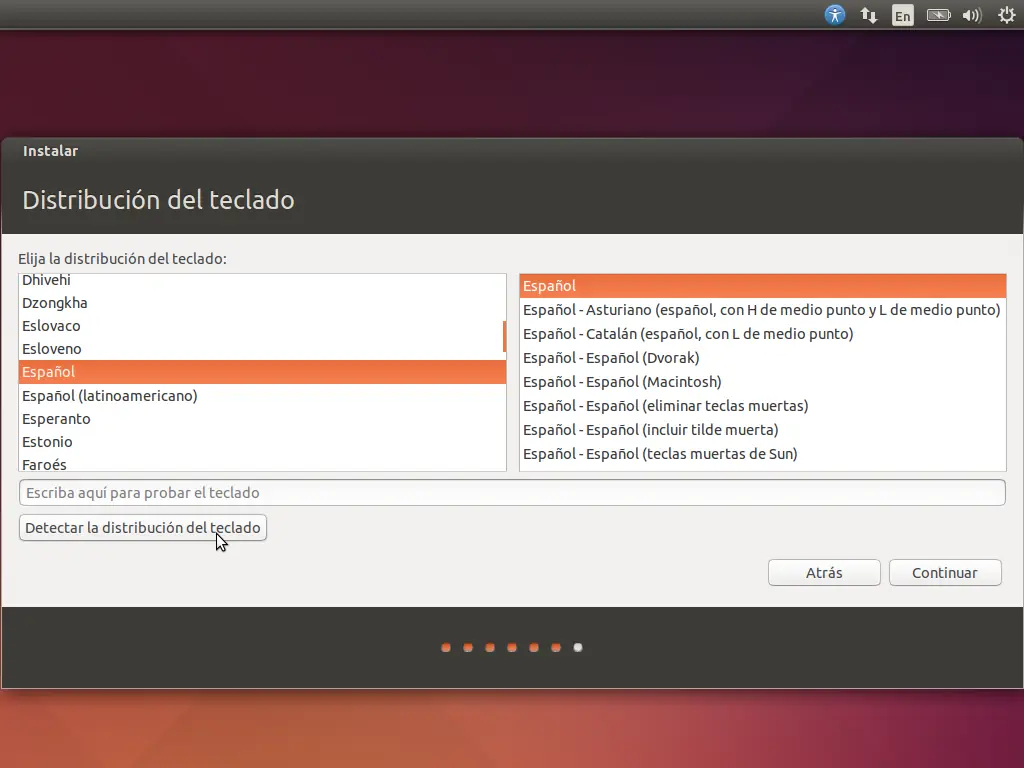
Task: Open the battery status indicator
Action: (x=938, y=15)
